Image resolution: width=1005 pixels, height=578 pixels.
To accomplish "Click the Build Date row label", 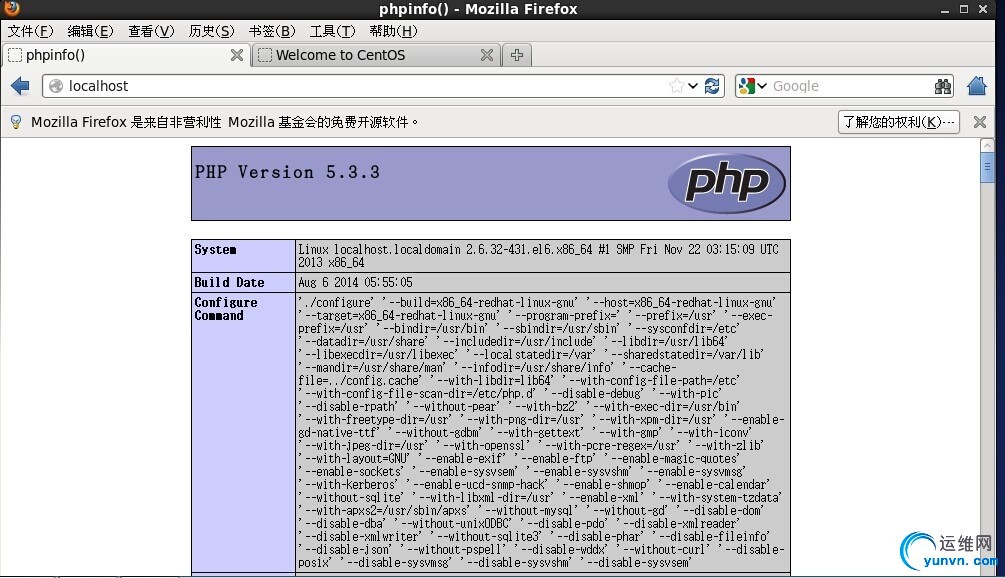I will [229, 282].
